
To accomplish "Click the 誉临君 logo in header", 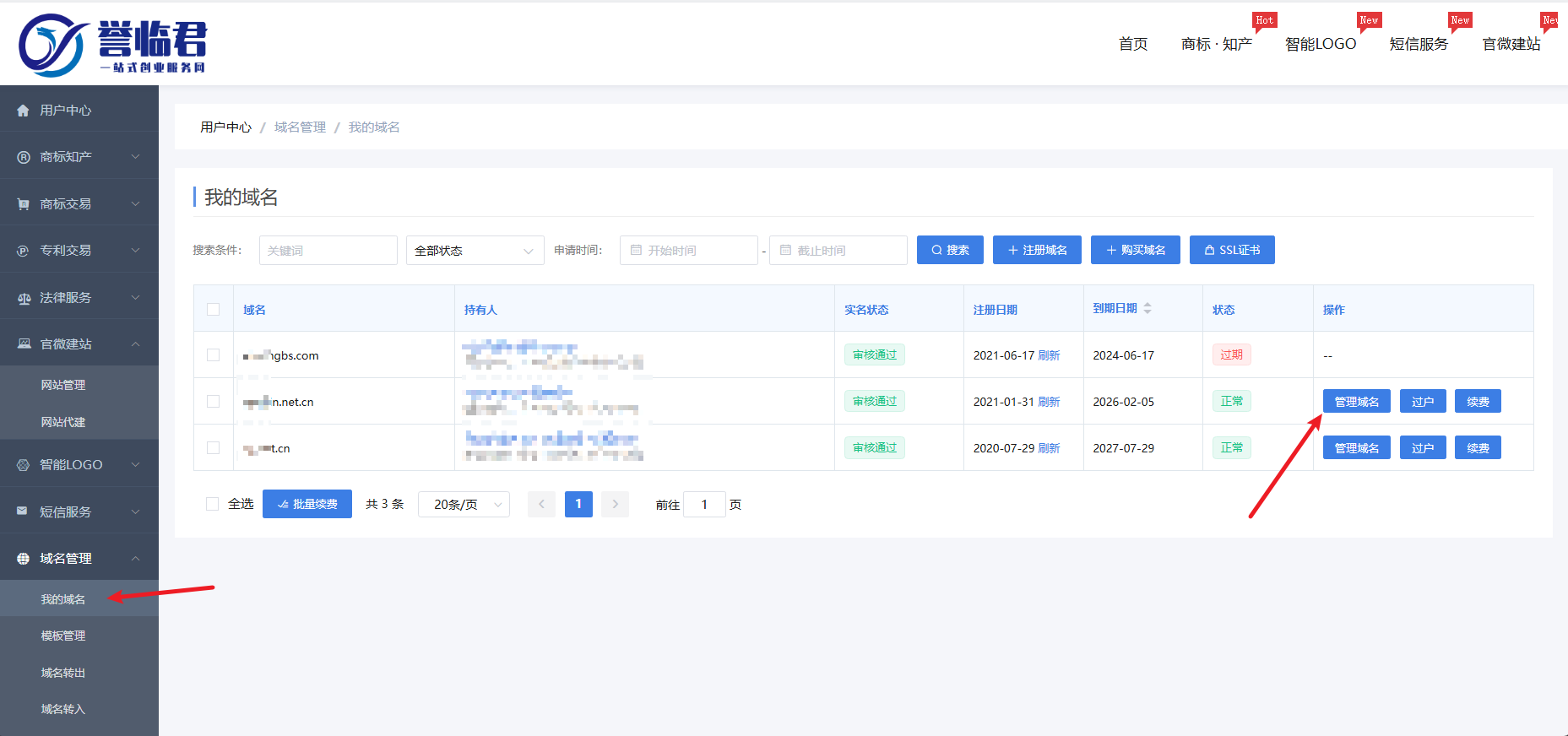I will point(112,44).
